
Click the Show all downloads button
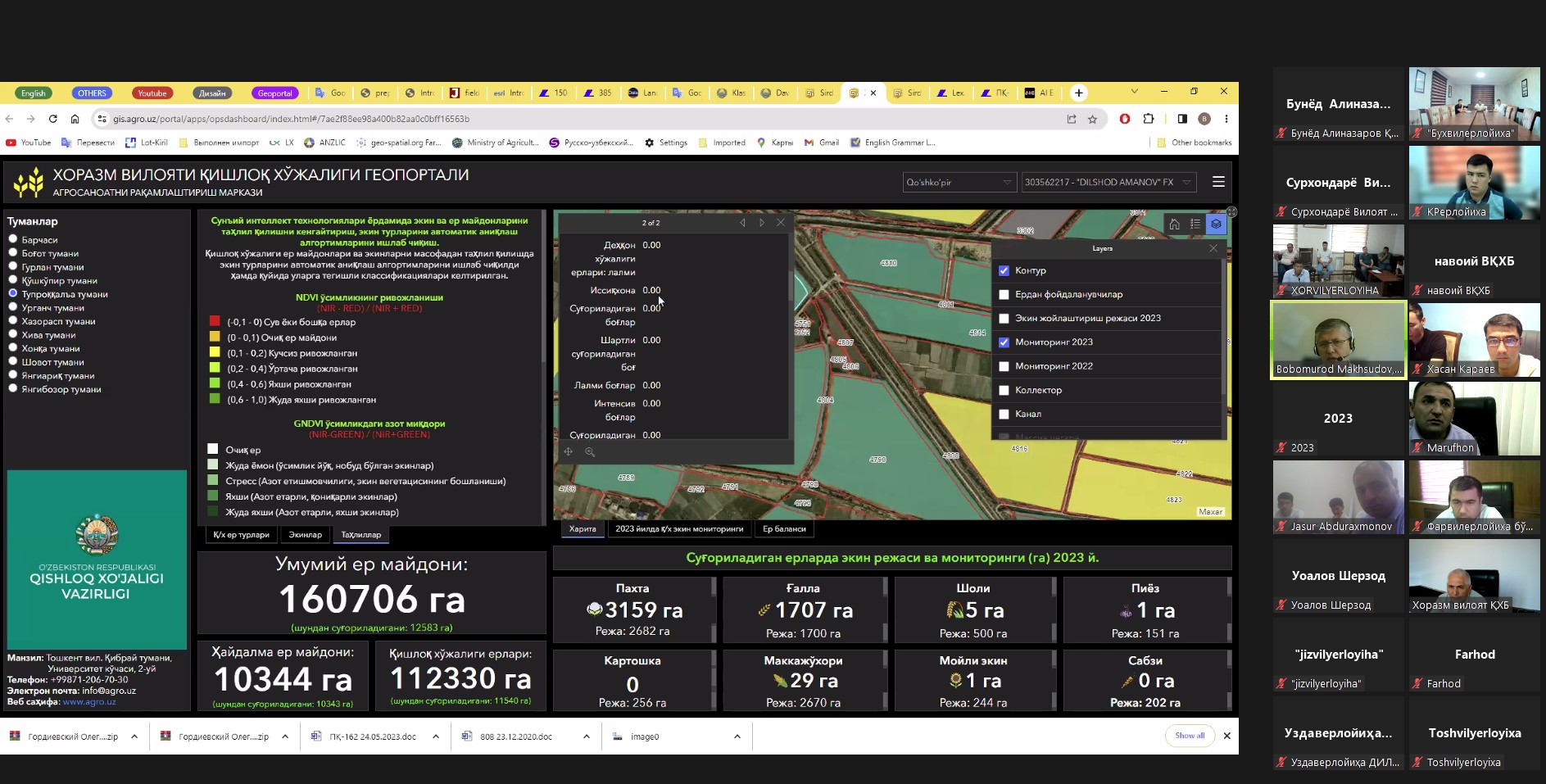tap(1189, 736)
